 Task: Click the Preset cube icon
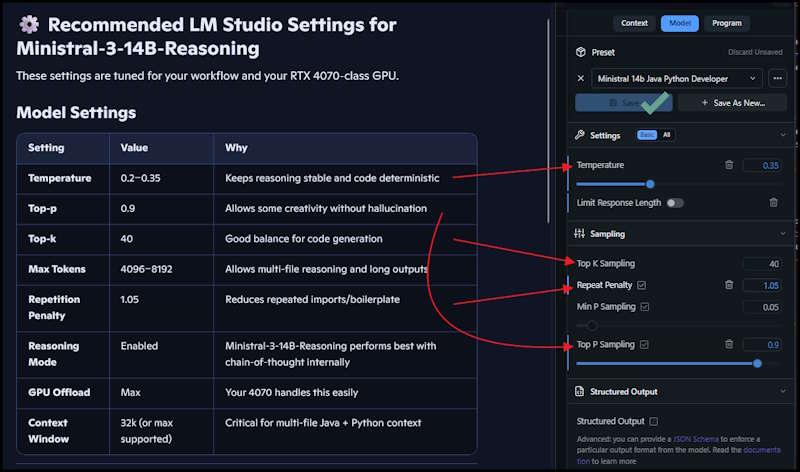[581, 52]
